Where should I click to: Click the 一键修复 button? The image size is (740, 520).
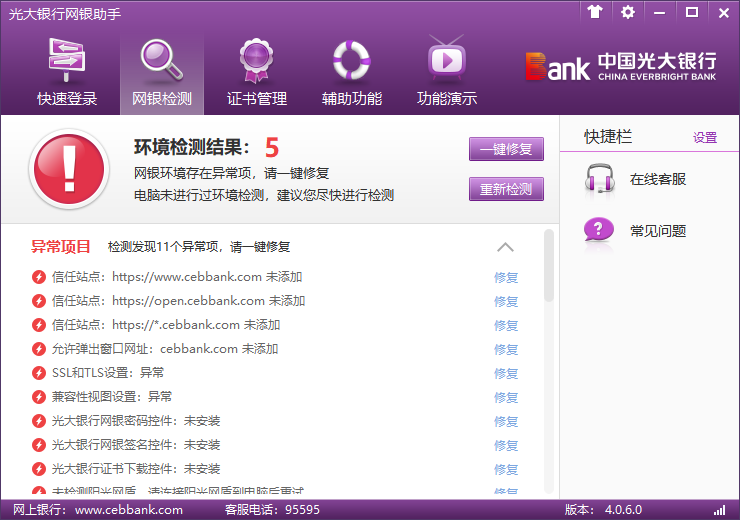(x=506, y=150)
